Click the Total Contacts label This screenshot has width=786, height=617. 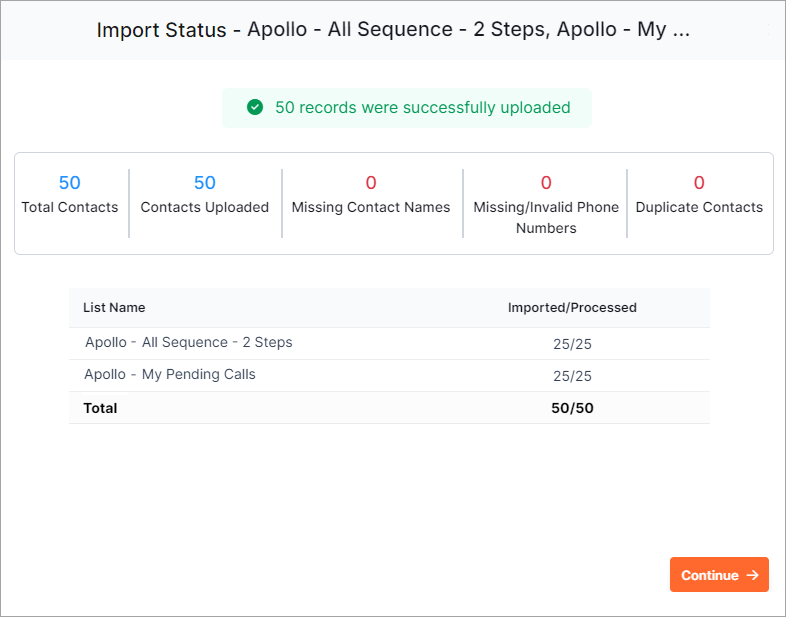point(70,207)
